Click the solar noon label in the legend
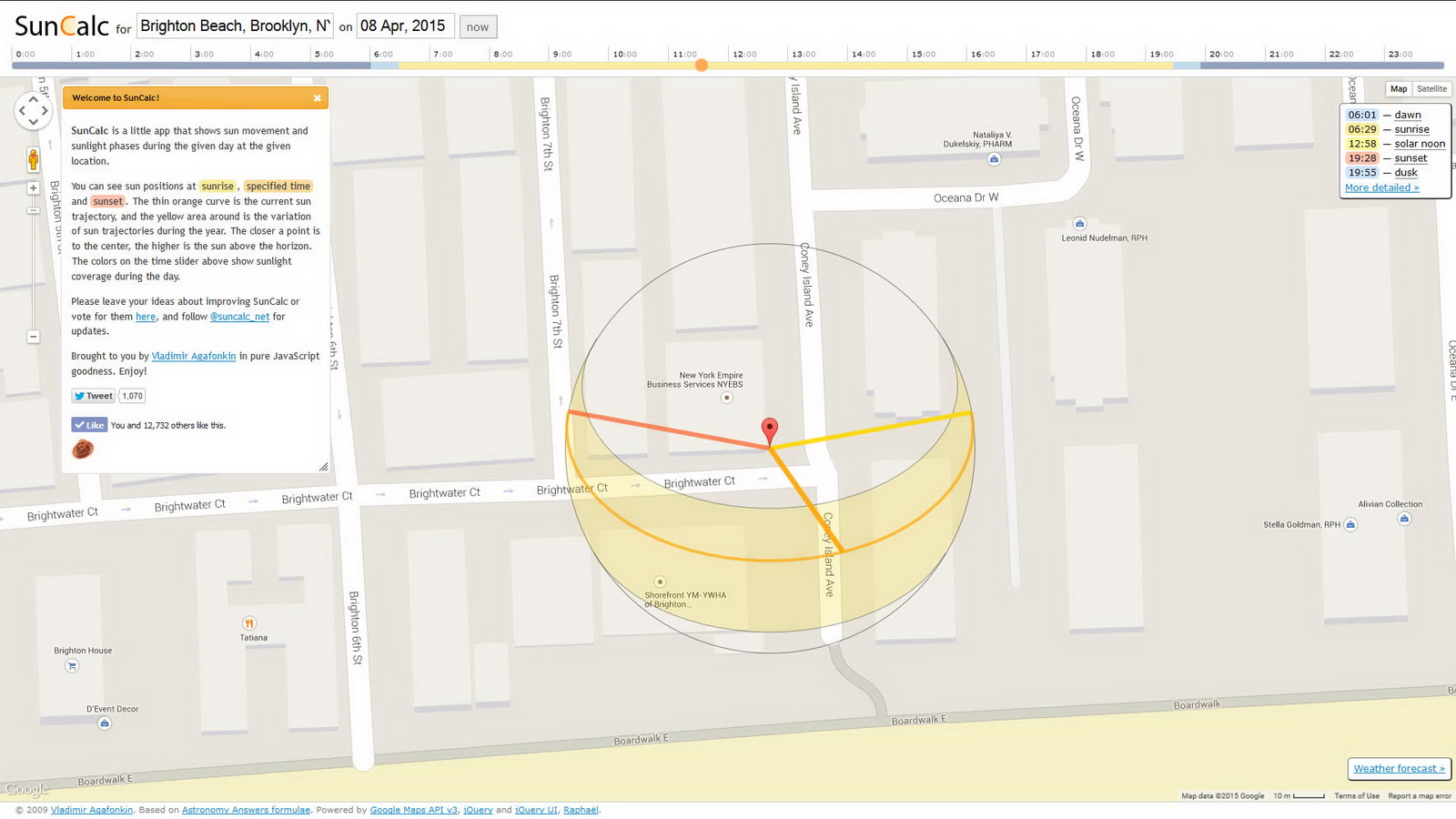This screenshot has height=819, width=1456. (x=1420, y=144)
